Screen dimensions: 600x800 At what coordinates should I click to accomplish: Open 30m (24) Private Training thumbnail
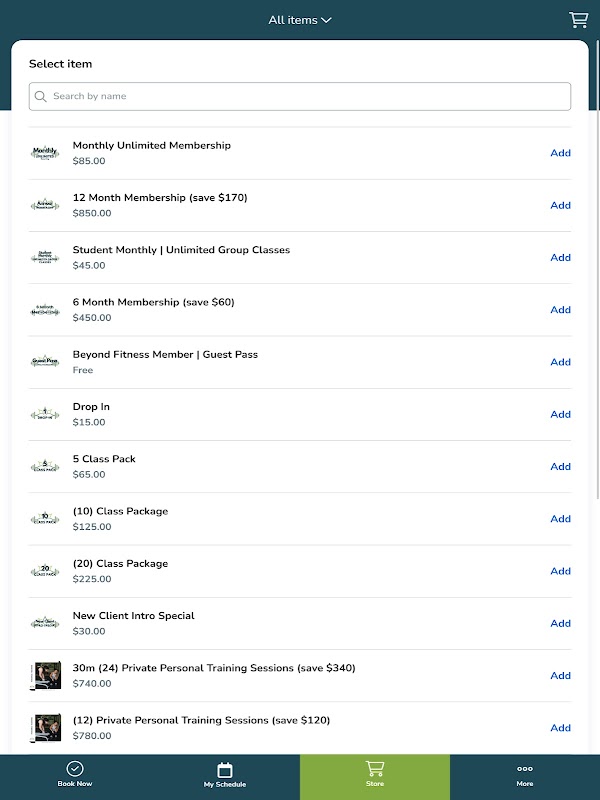tap(45, 675)
